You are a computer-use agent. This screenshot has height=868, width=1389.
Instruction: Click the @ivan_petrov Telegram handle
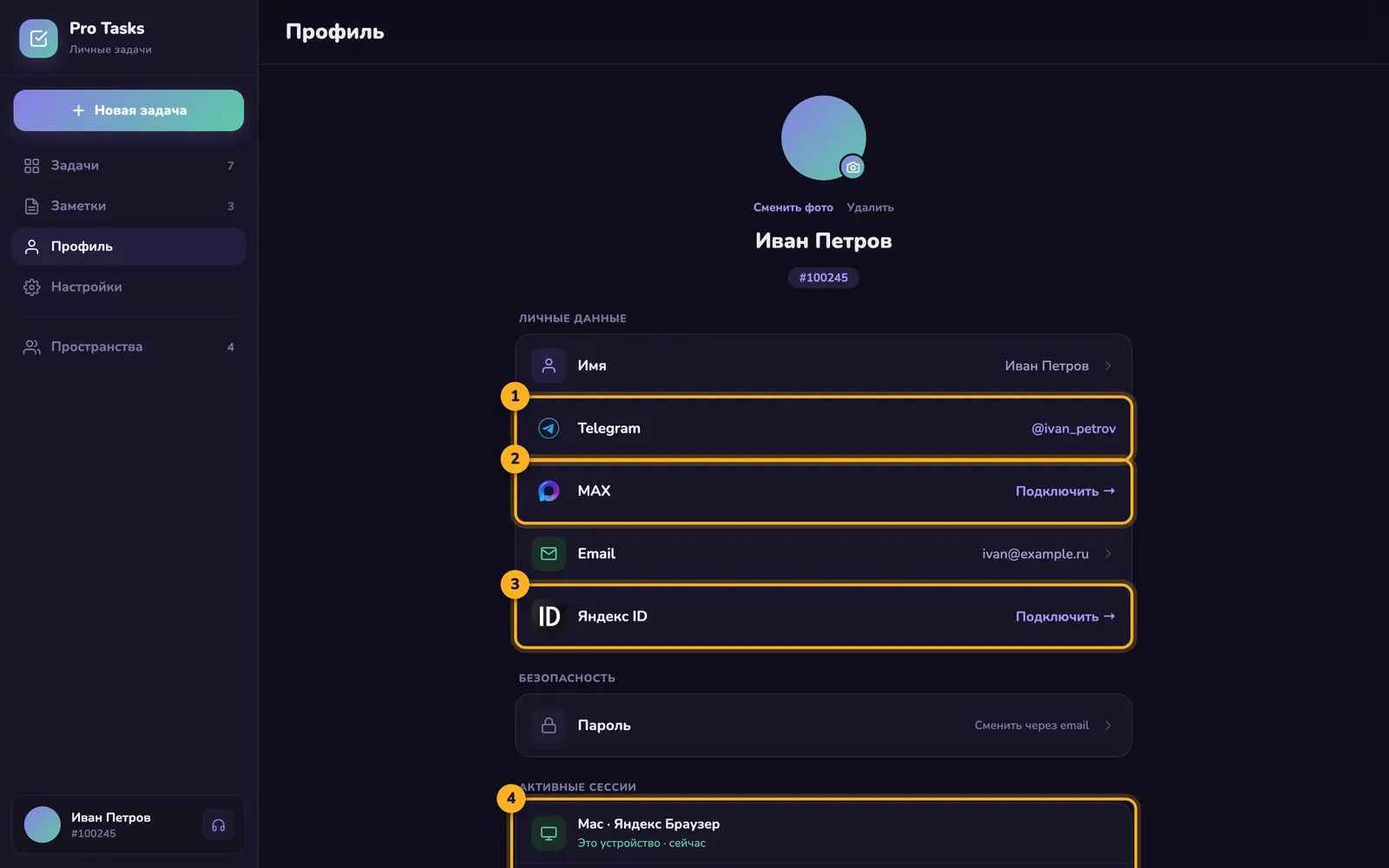[x=1073, y=429]
